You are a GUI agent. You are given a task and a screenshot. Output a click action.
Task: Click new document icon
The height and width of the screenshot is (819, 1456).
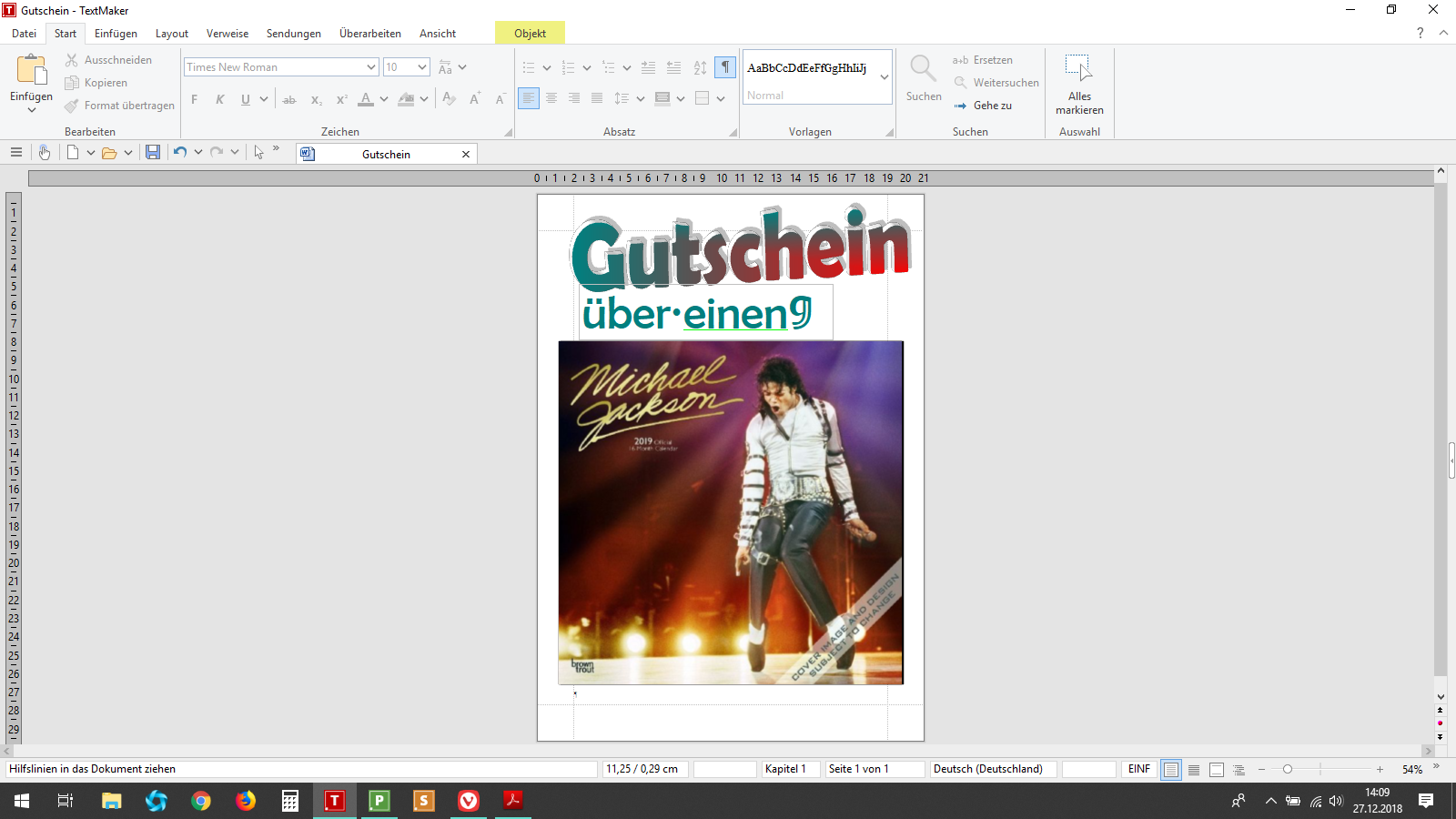[x=73, y=153]
